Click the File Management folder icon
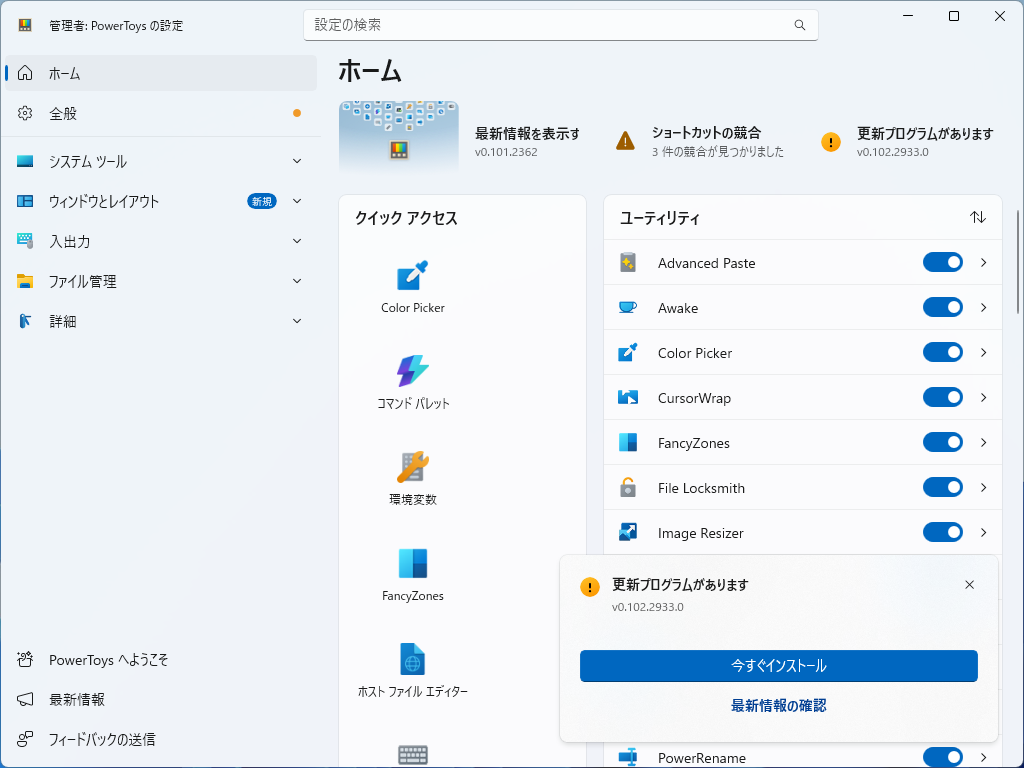 click(25, 281)
